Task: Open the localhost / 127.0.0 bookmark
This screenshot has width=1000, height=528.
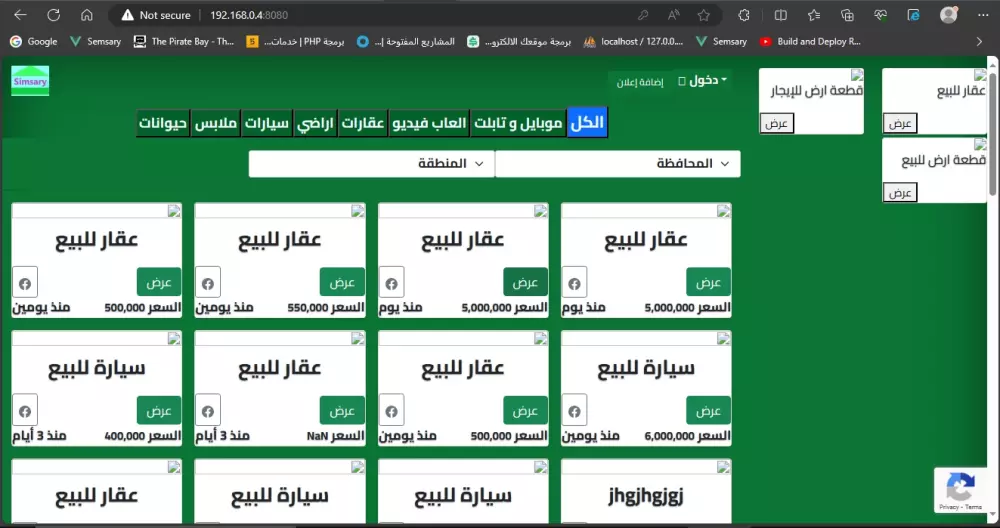Action: coord(633,41)
